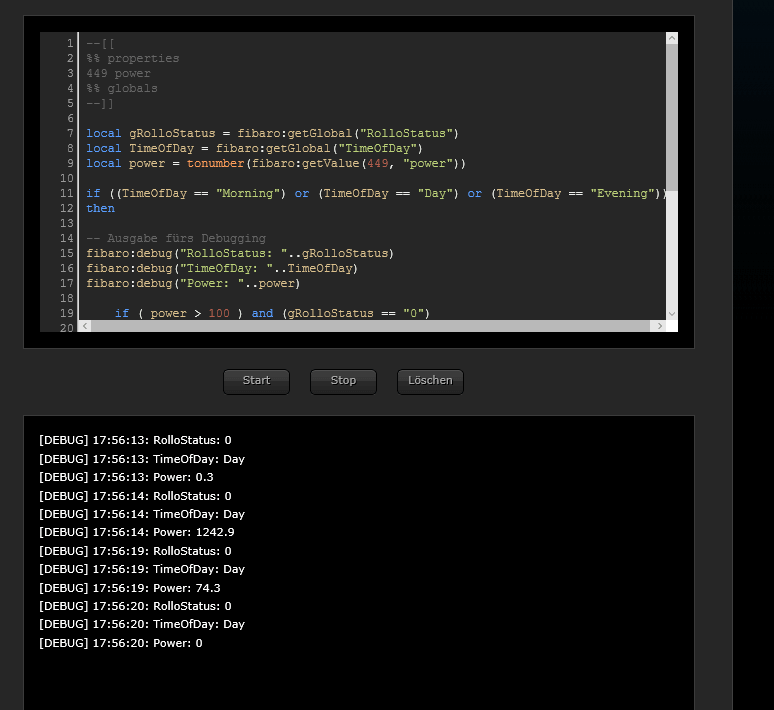Click the horizontal scrollbar's right arrow
Screen dimensions: 774x710
[x=657, y=326]
